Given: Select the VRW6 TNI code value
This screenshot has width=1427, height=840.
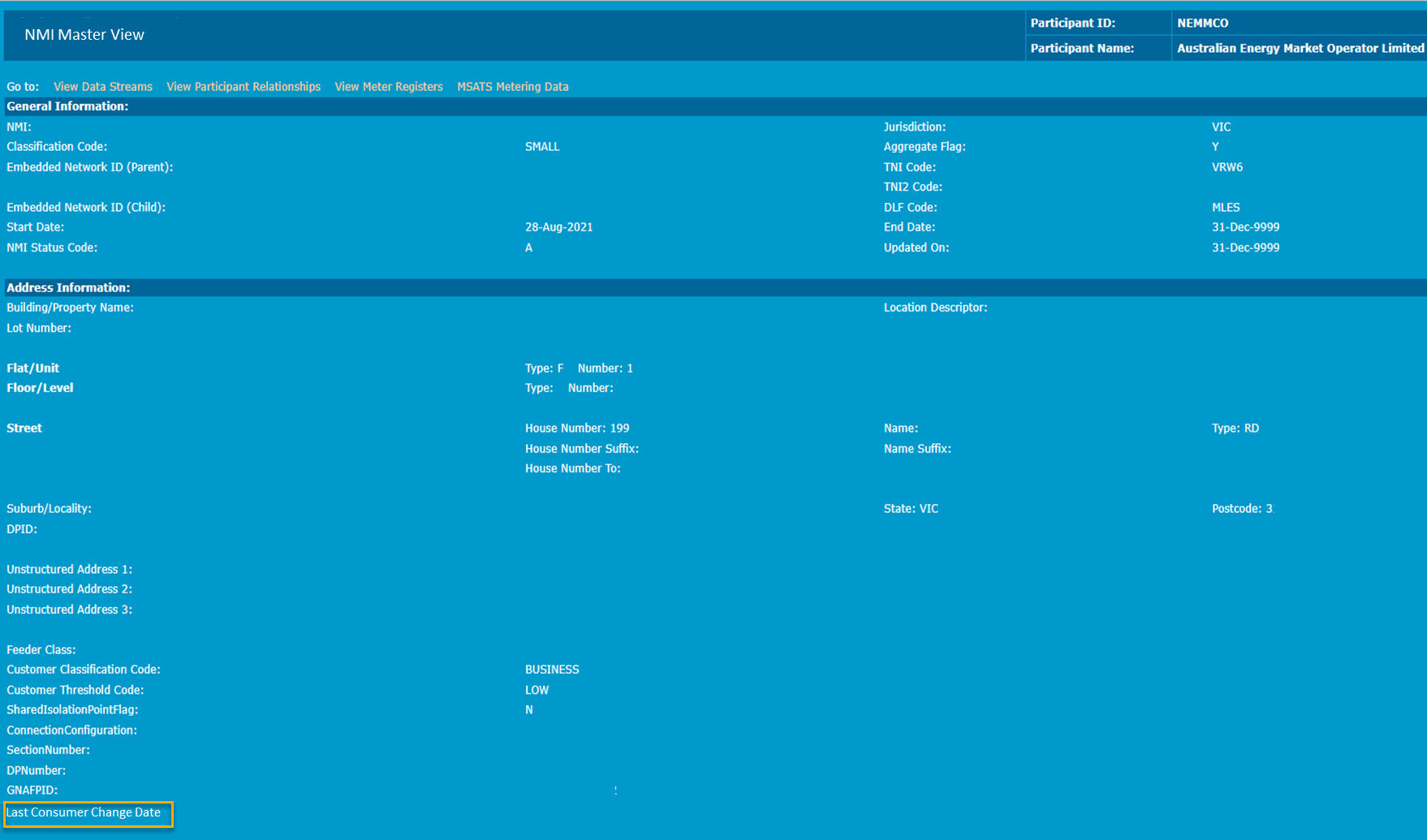Looking at the screenshot, I should pos(1227,167).
